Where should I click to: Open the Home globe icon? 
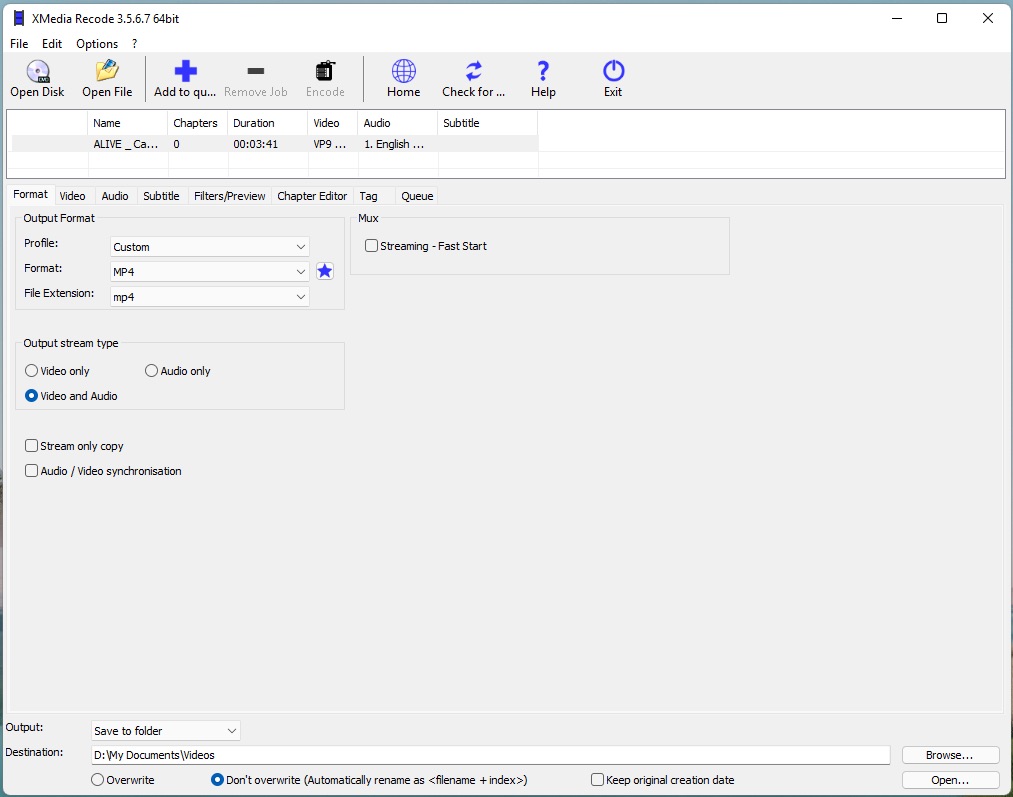[404, 71]
